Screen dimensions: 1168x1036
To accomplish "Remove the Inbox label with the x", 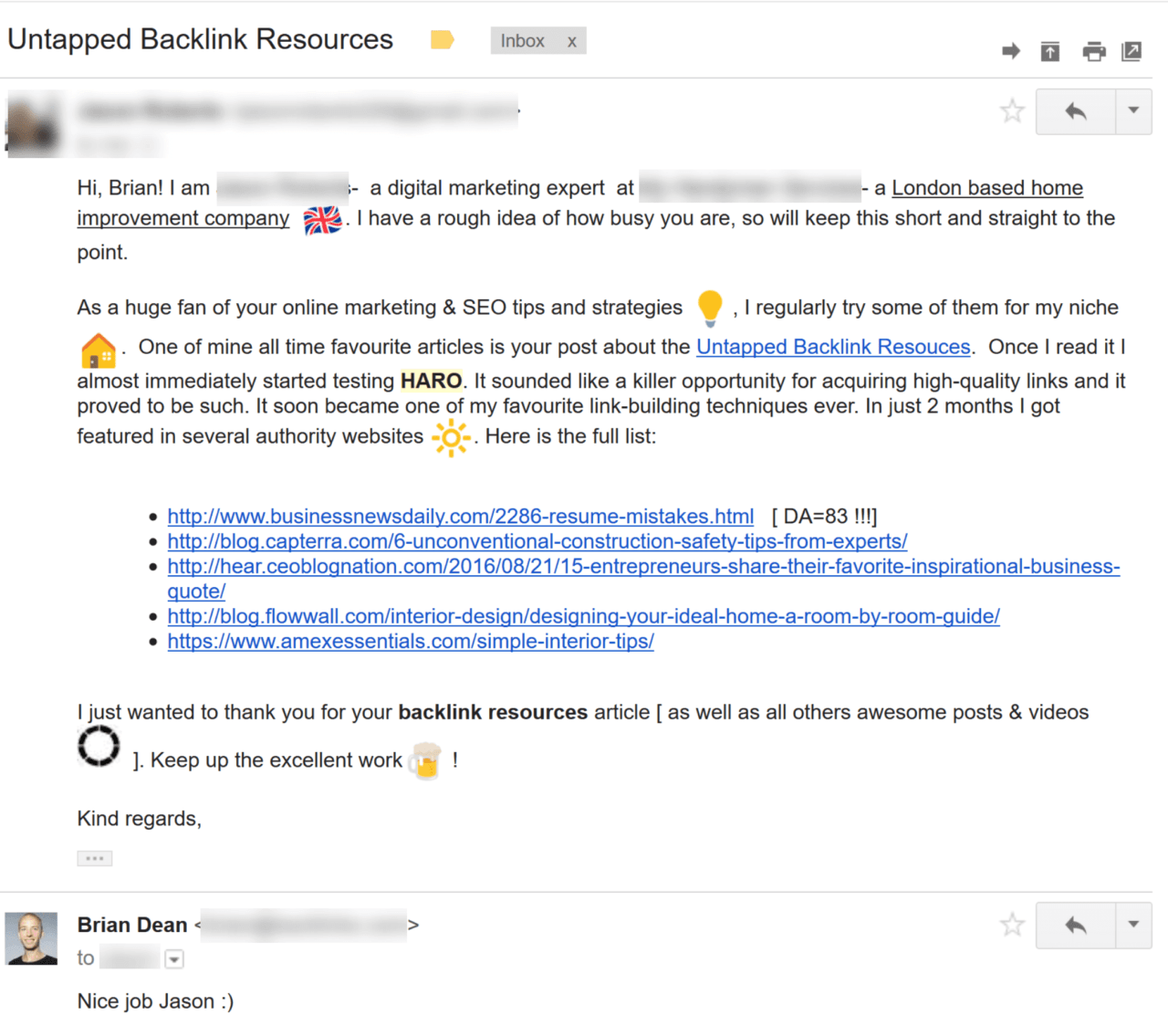I will point(572,41).
